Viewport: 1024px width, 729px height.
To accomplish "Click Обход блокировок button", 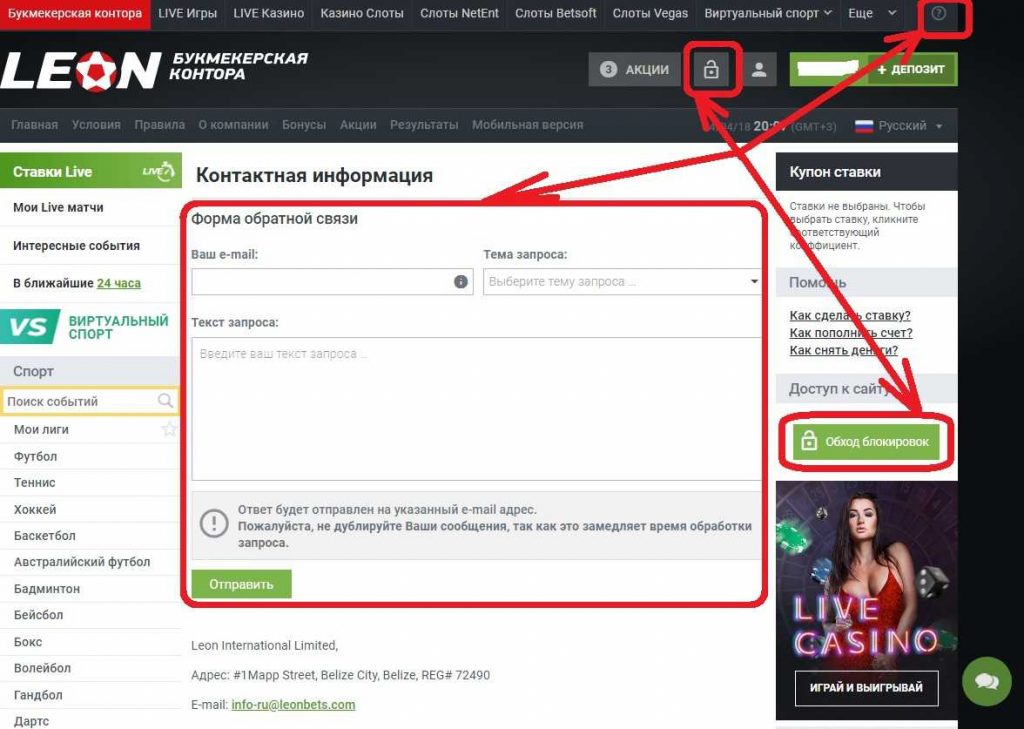I will coord(866,442).
